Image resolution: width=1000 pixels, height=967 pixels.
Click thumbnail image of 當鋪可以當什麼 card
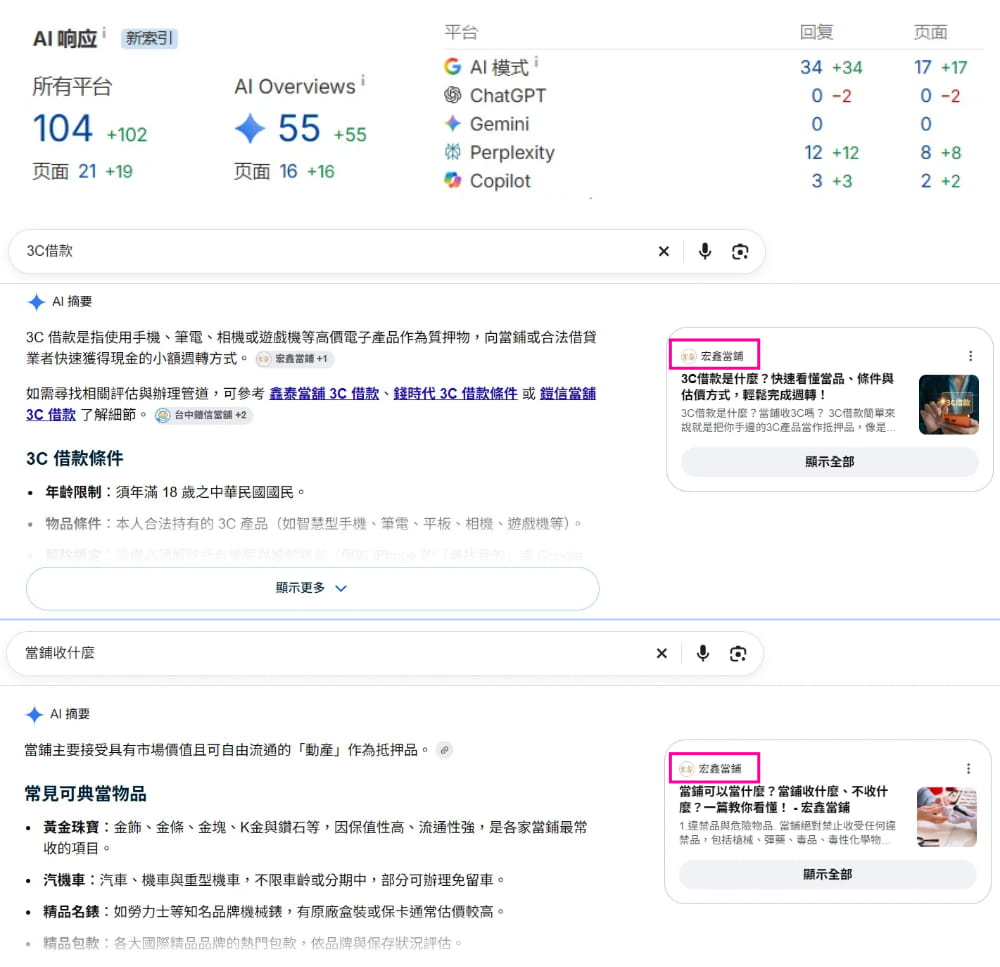(946, 817)
